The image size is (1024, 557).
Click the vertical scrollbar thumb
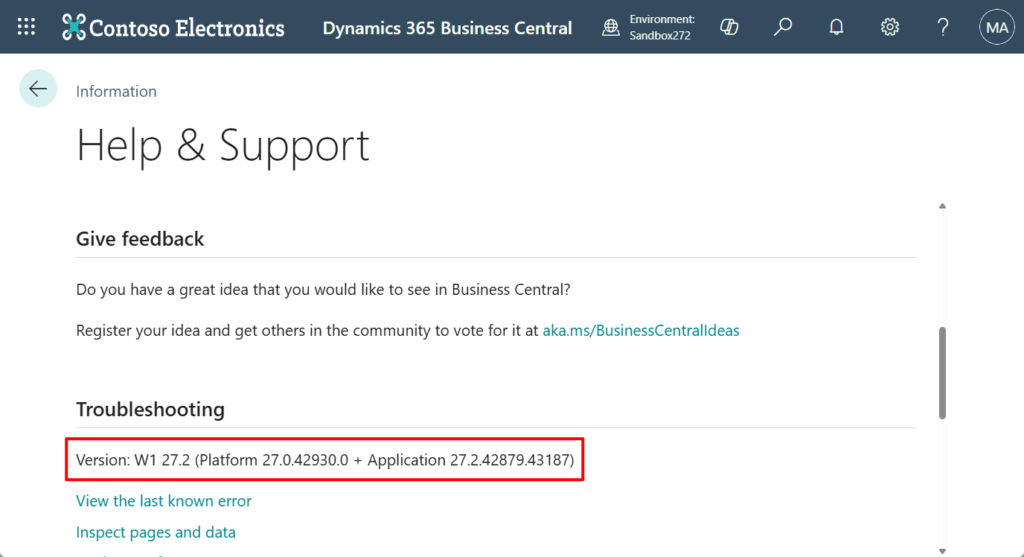click(x=942, y=372)
